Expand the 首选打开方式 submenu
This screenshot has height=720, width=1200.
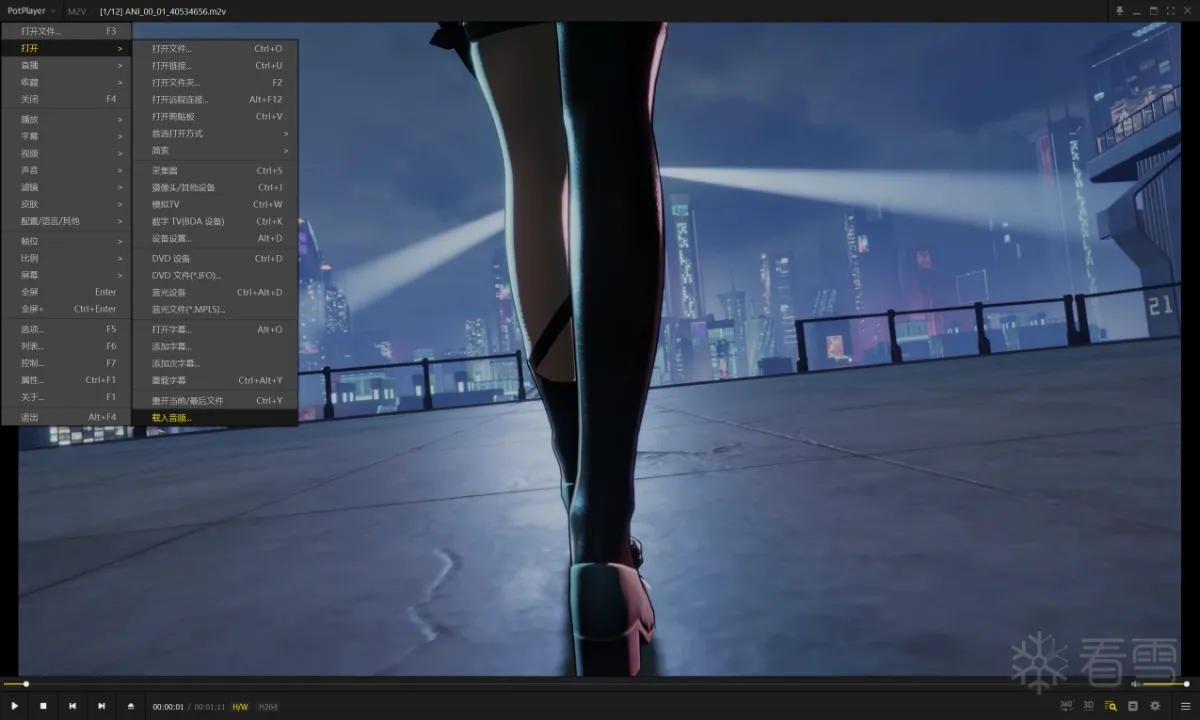(x=215, y=133)
